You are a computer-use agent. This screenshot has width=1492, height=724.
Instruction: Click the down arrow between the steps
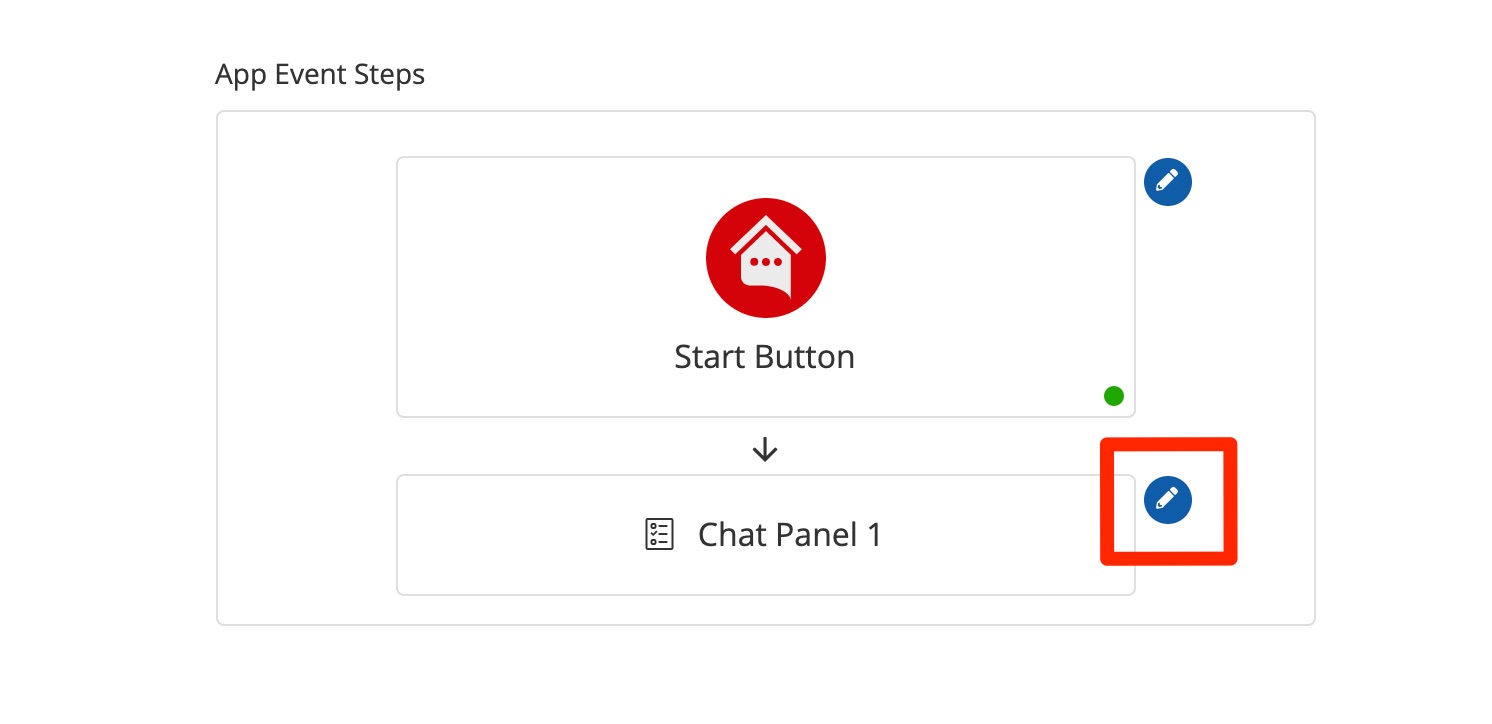[765, 449]
